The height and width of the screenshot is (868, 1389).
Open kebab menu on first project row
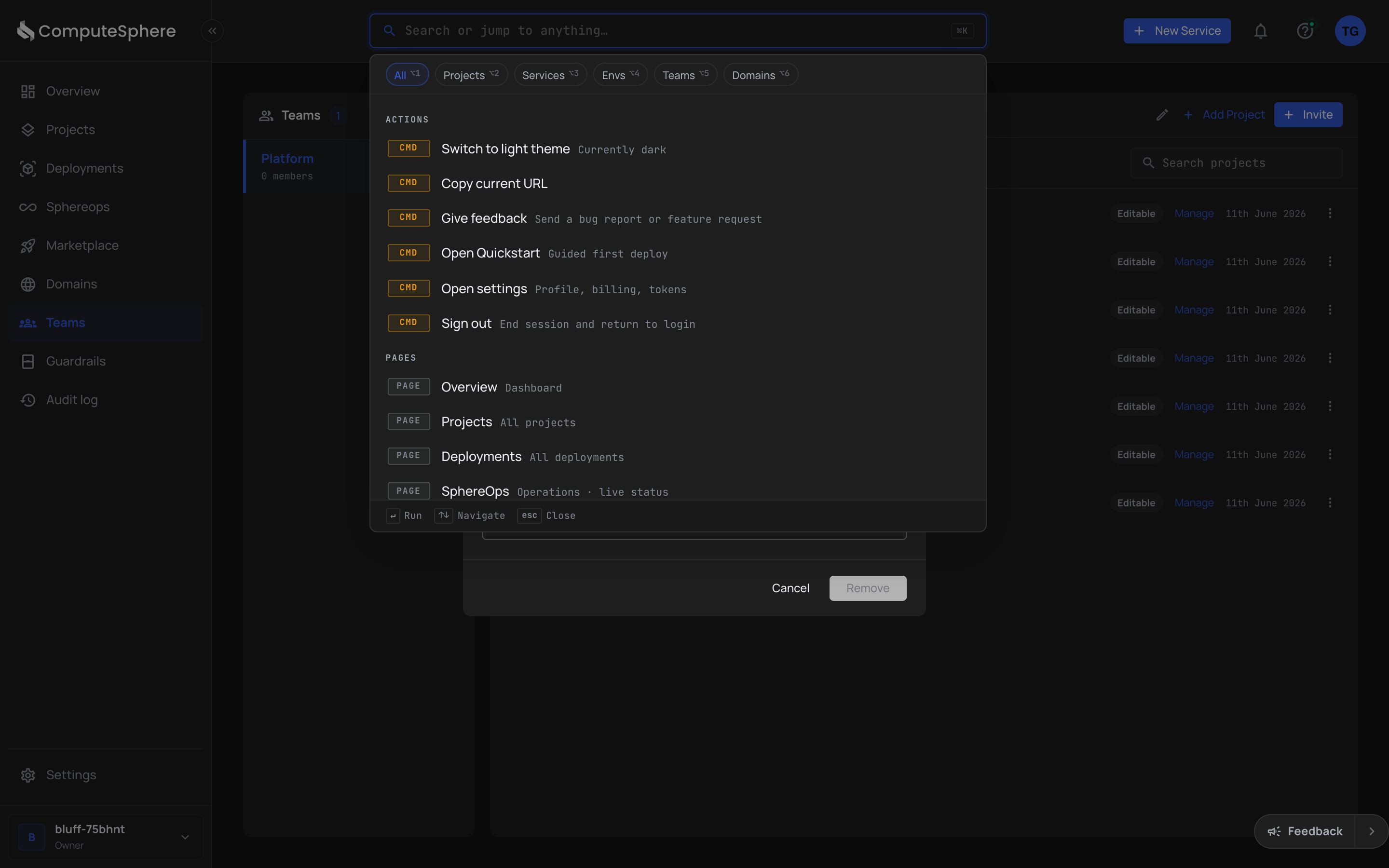click(x=1330, y=214)
